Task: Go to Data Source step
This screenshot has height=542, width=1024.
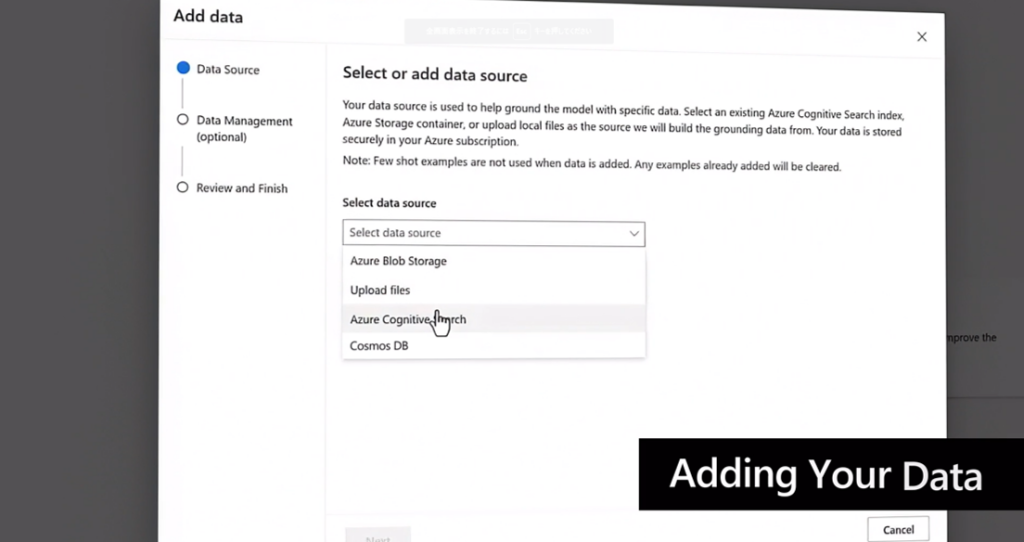Action: click(218, 69)
